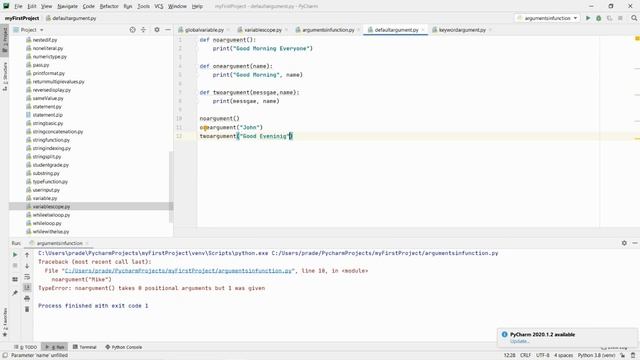
Task: Click Run with Coverage icon in toolbar
Action: [x=609, y=18]
